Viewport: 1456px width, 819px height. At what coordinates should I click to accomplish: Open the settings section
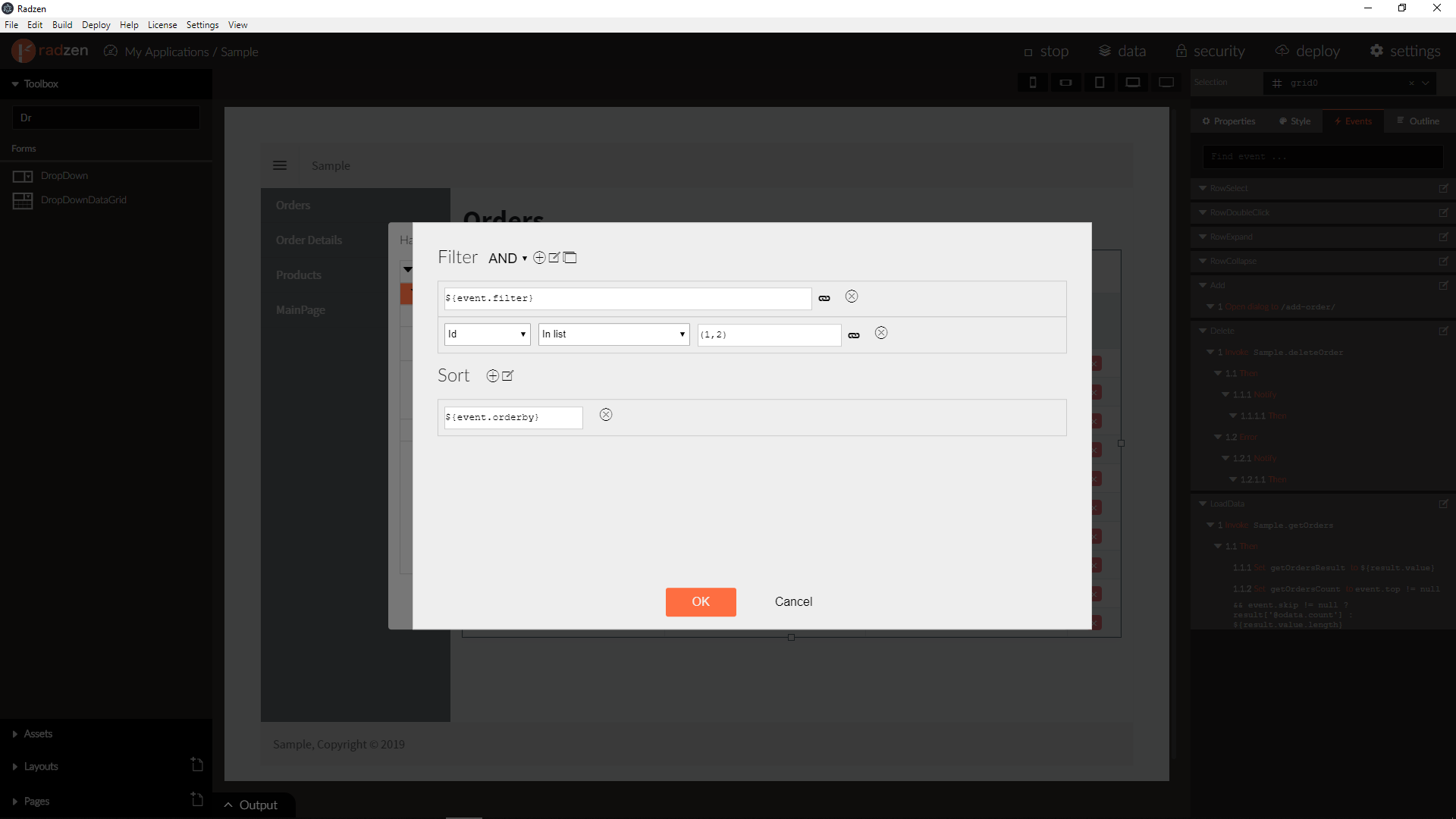click(1405, 52)
